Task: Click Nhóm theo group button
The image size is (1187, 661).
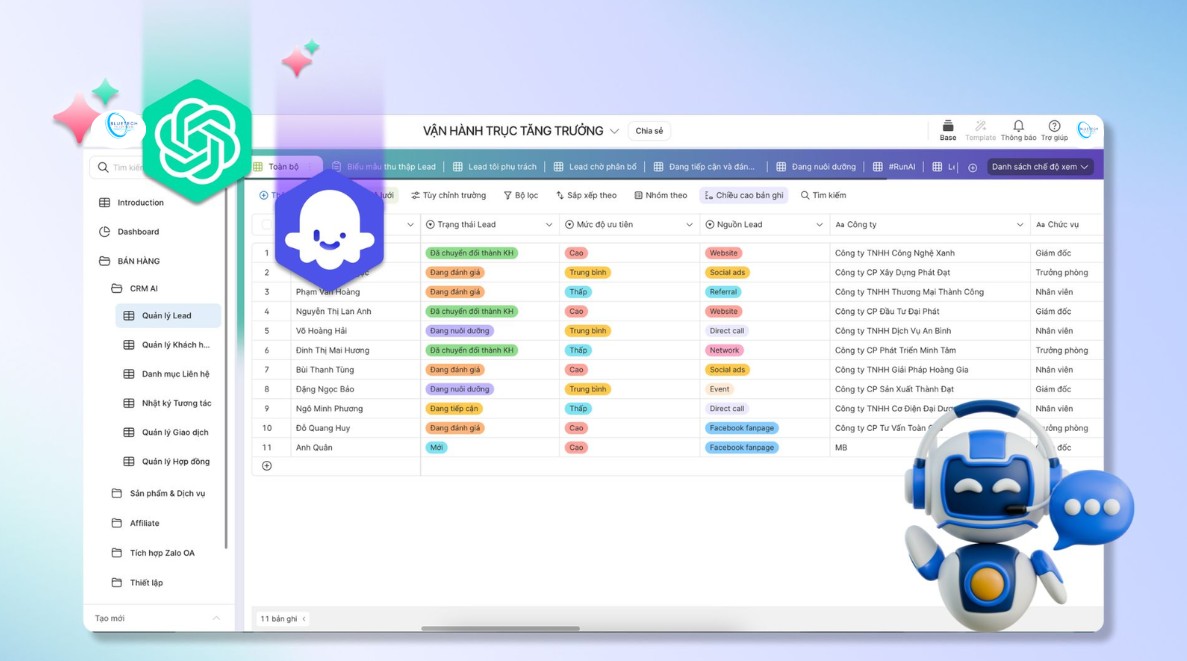Action: [x=661, y=195]
